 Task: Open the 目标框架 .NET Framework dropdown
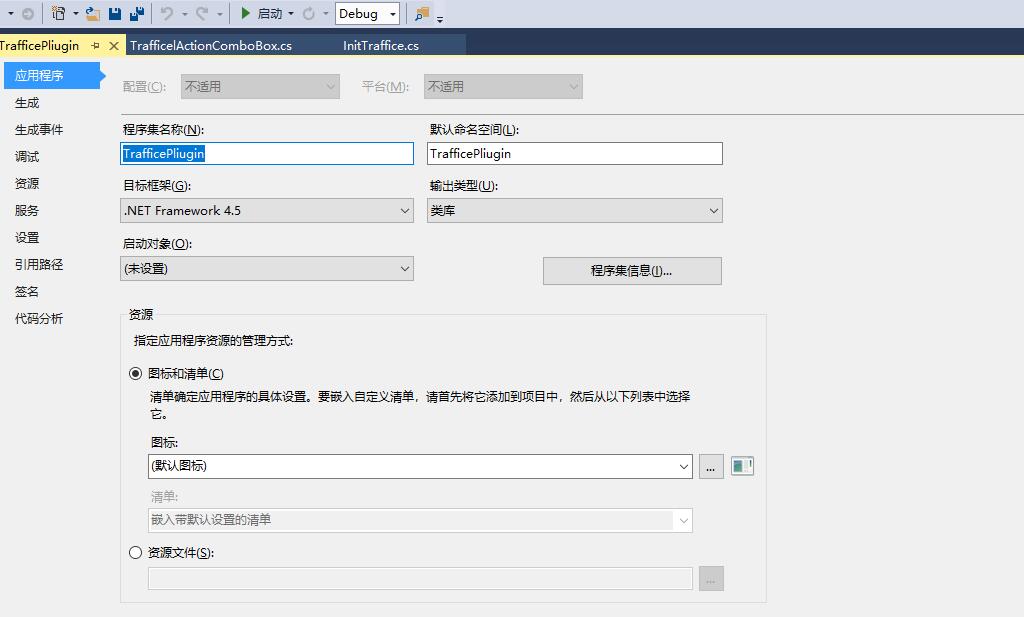pos(267,211)
